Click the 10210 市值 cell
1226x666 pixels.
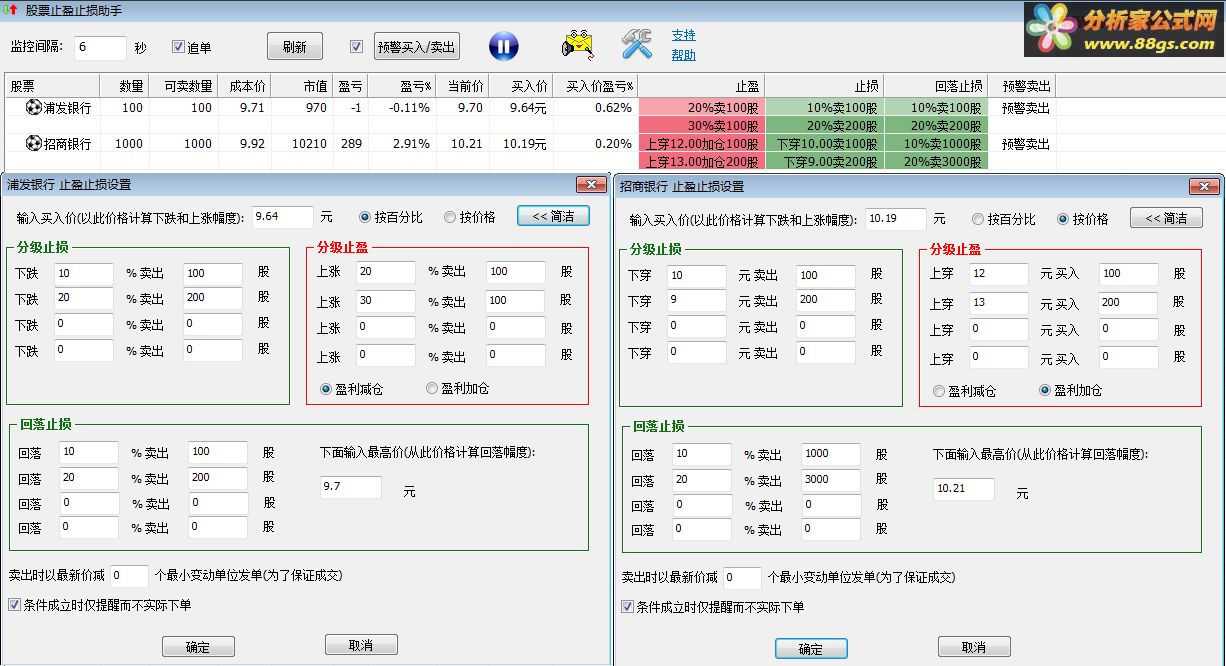tap(300, 144)
